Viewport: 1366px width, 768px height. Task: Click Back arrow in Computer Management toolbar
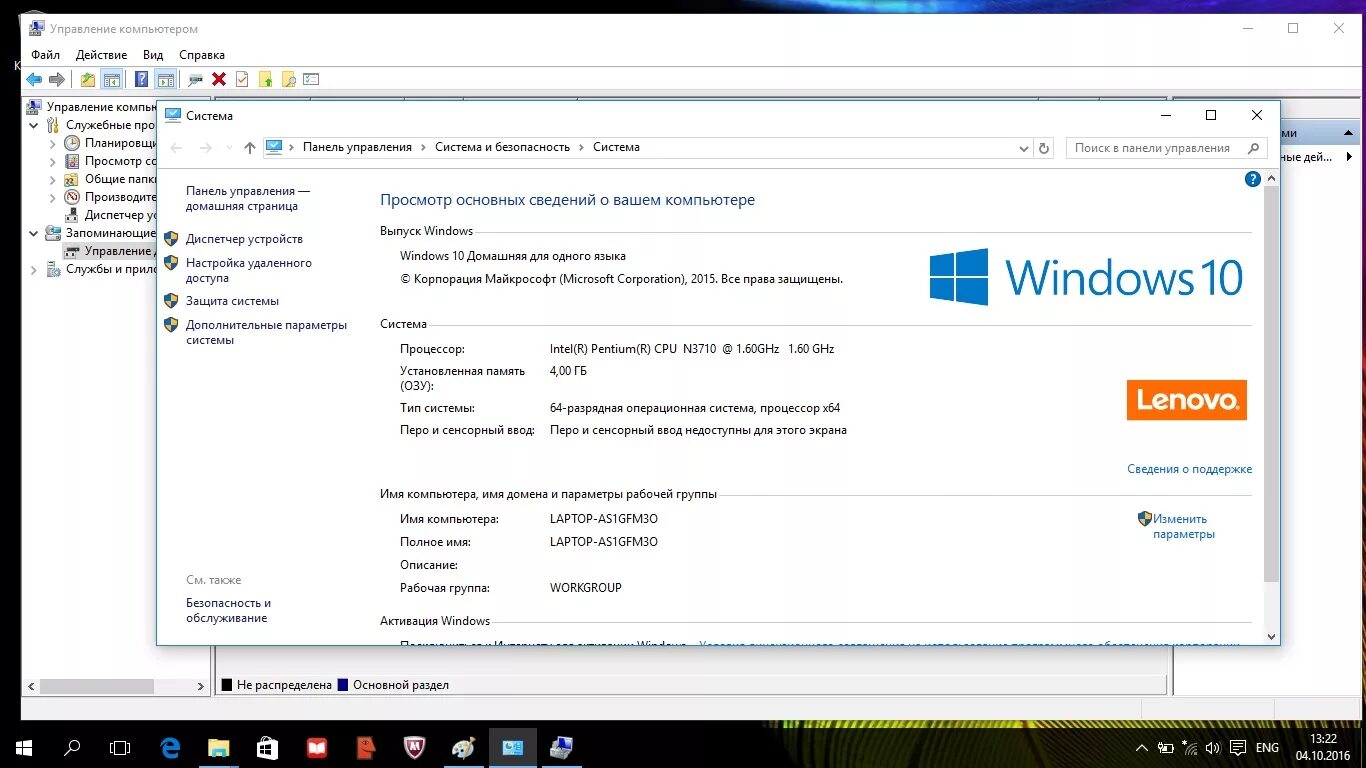coord(34,80)
